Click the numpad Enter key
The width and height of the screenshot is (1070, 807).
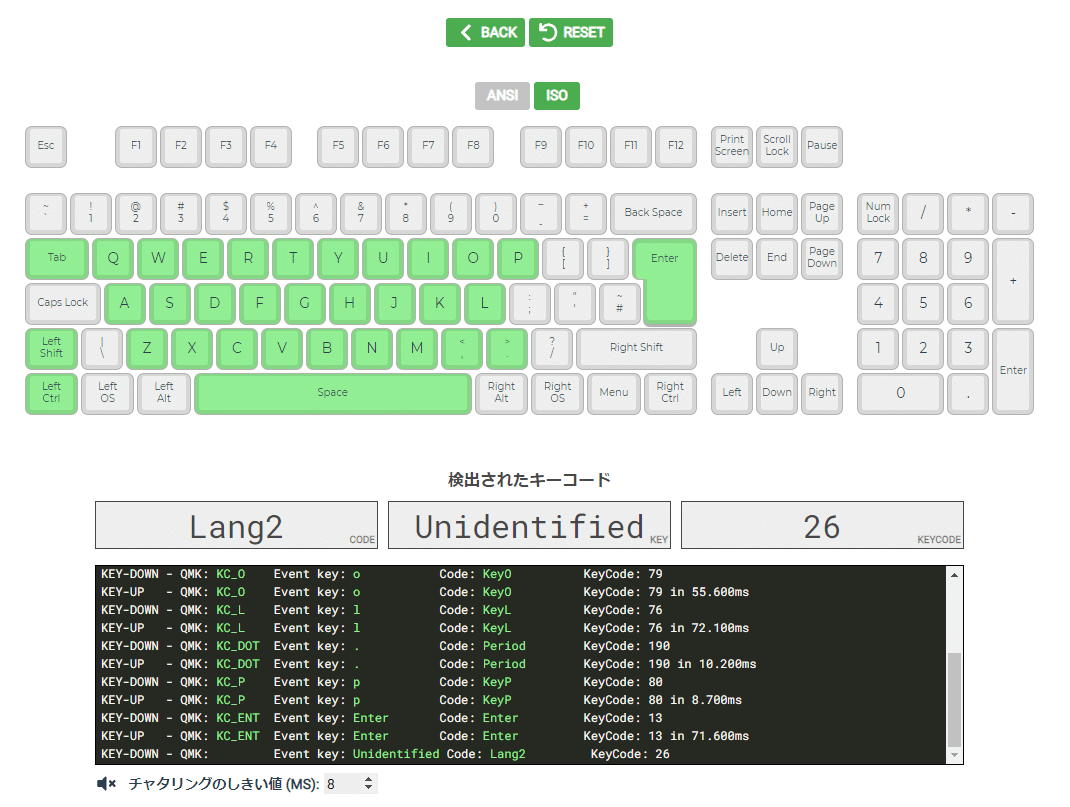(x=1013, y=370)
